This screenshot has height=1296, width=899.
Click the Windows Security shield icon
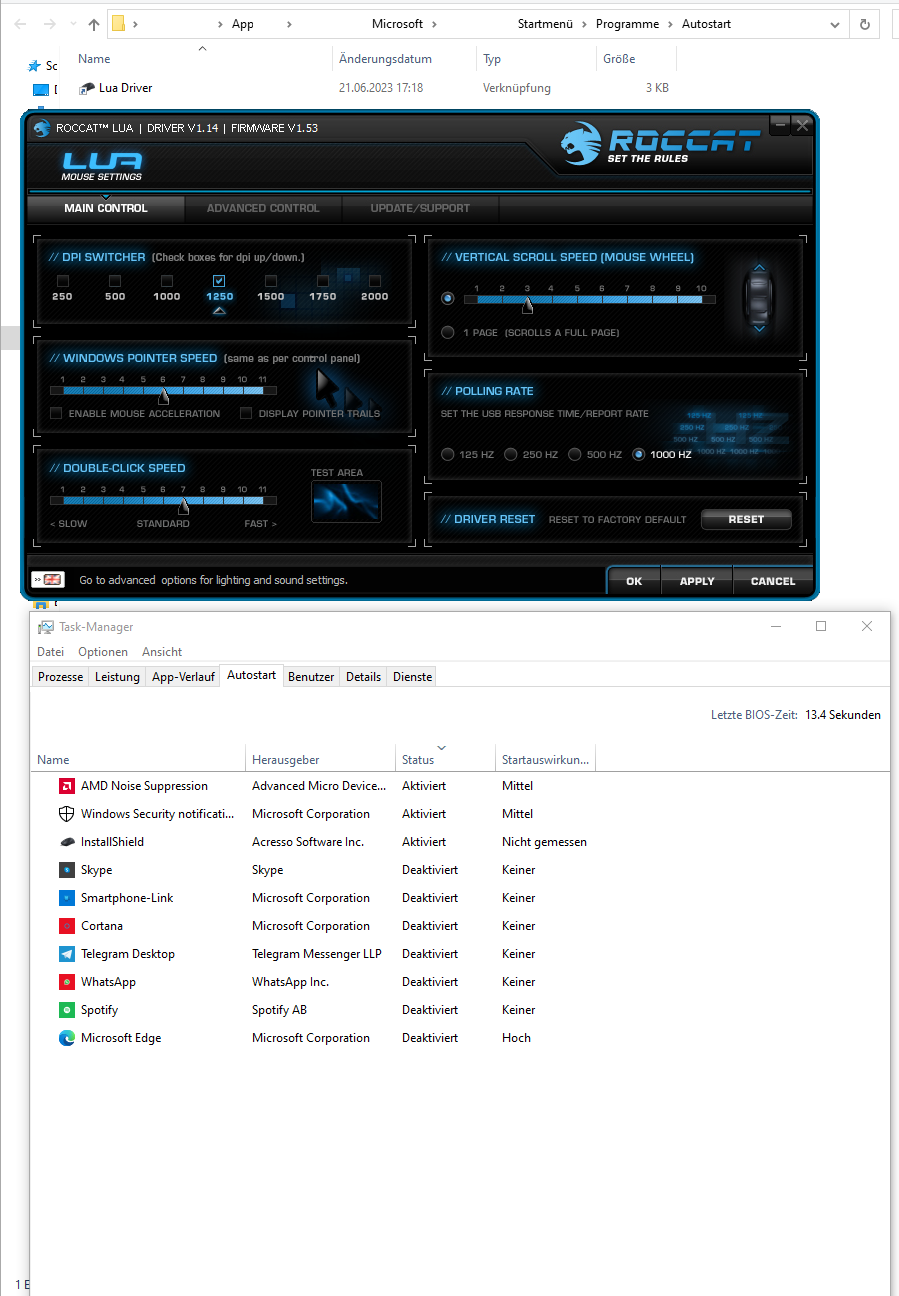coord(67,814)
